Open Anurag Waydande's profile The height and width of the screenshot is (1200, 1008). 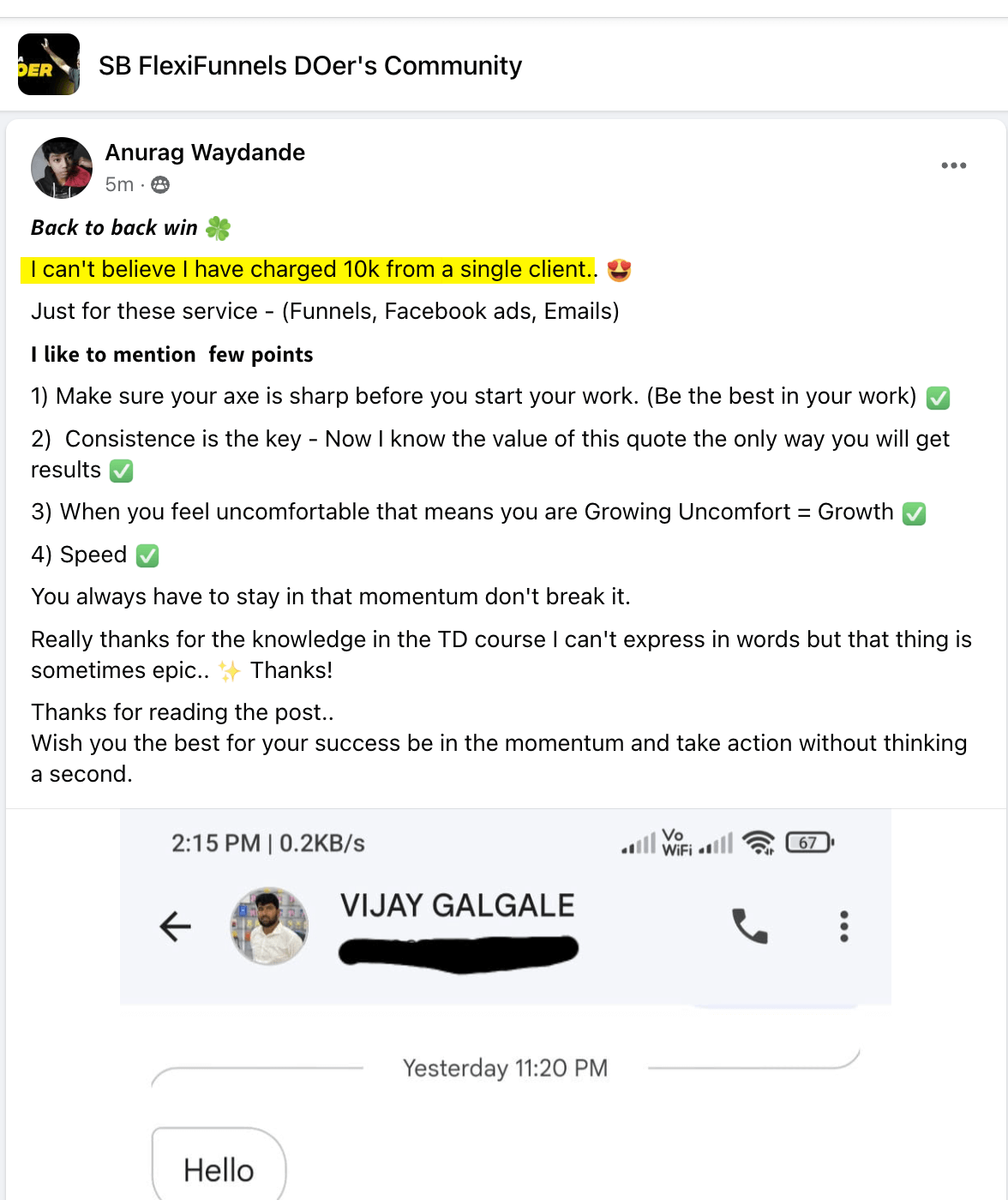click(x=205, y=153)
